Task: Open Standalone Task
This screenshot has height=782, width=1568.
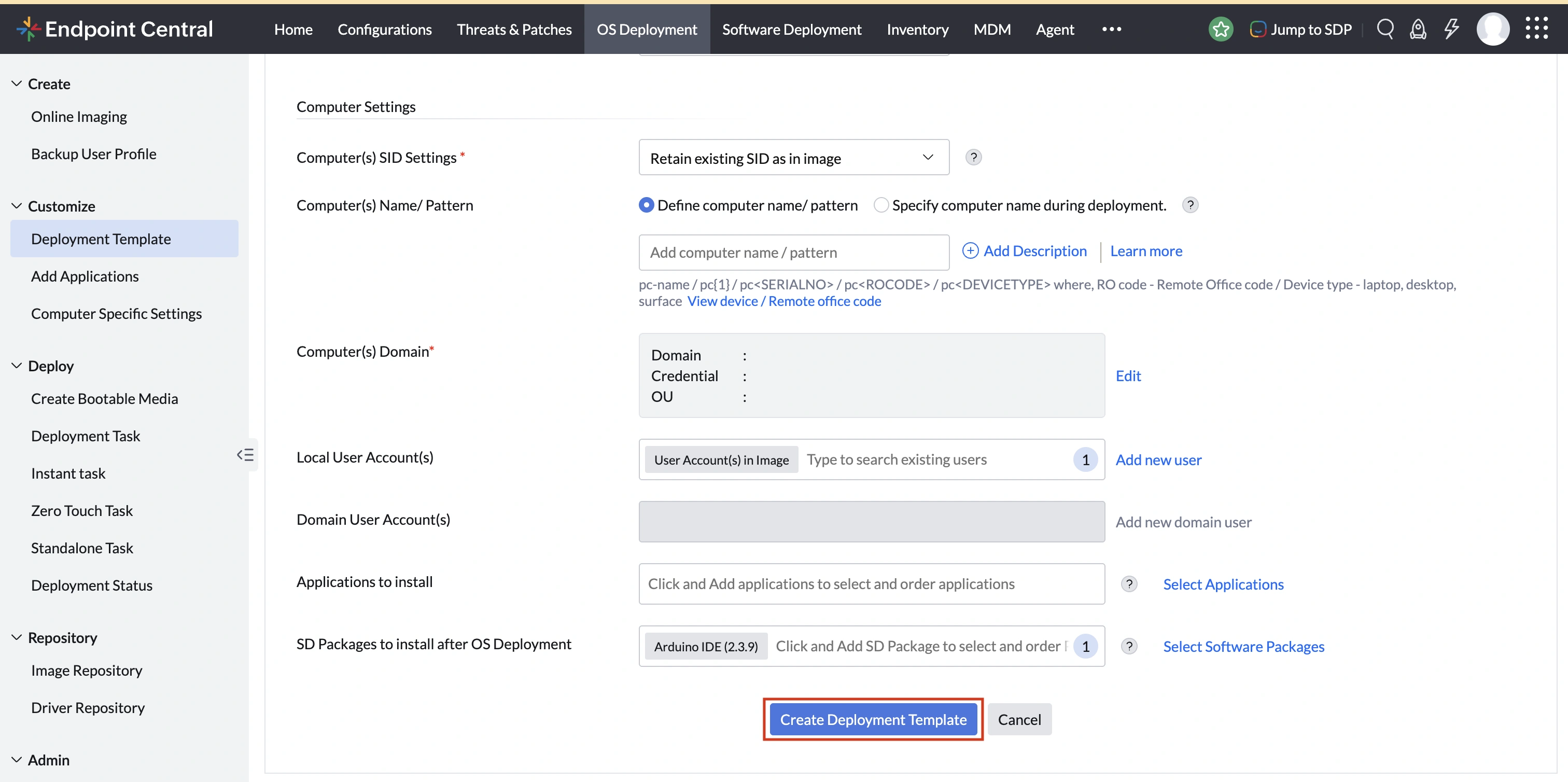Action: pos(81,548)
